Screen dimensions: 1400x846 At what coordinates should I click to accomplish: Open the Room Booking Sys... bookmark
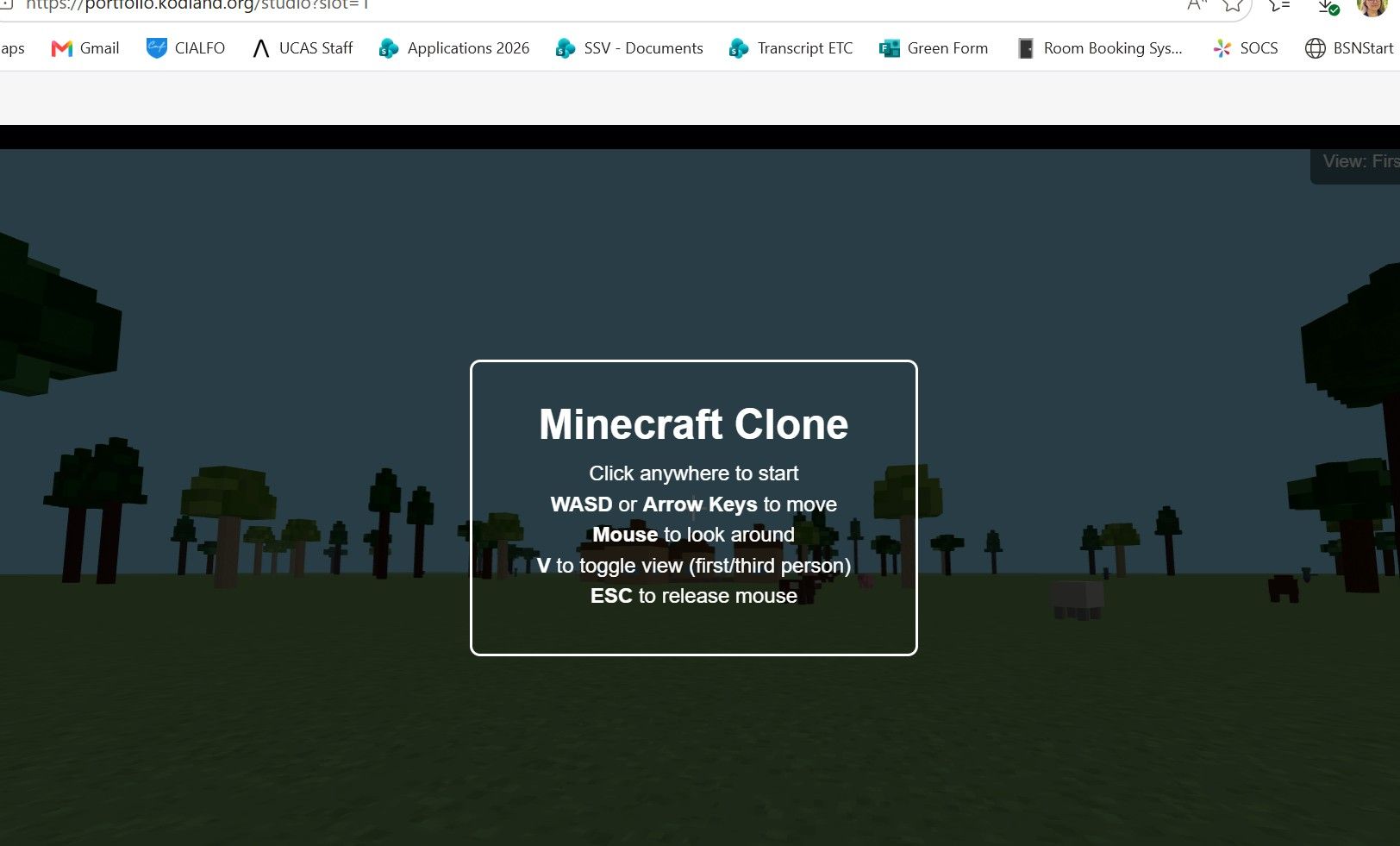(x=1099, y=48)
